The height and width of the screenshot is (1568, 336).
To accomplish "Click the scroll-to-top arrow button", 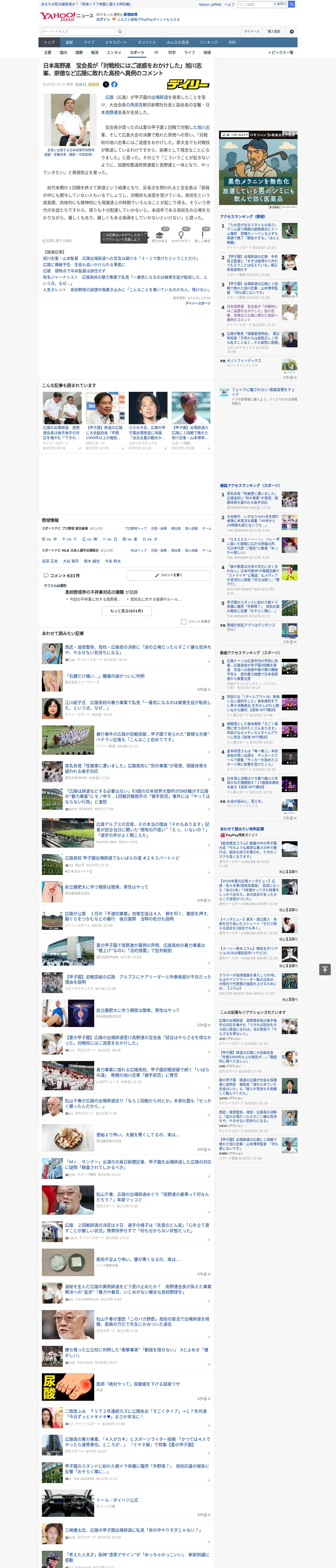I will (325, 969).
